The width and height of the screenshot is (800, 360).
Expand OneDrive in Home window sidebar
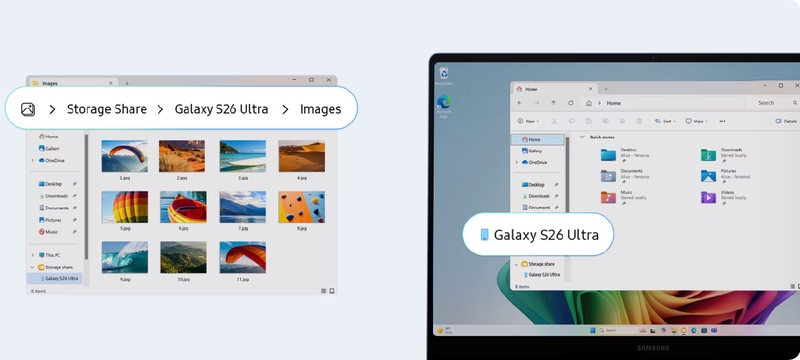tap(516, 162)
